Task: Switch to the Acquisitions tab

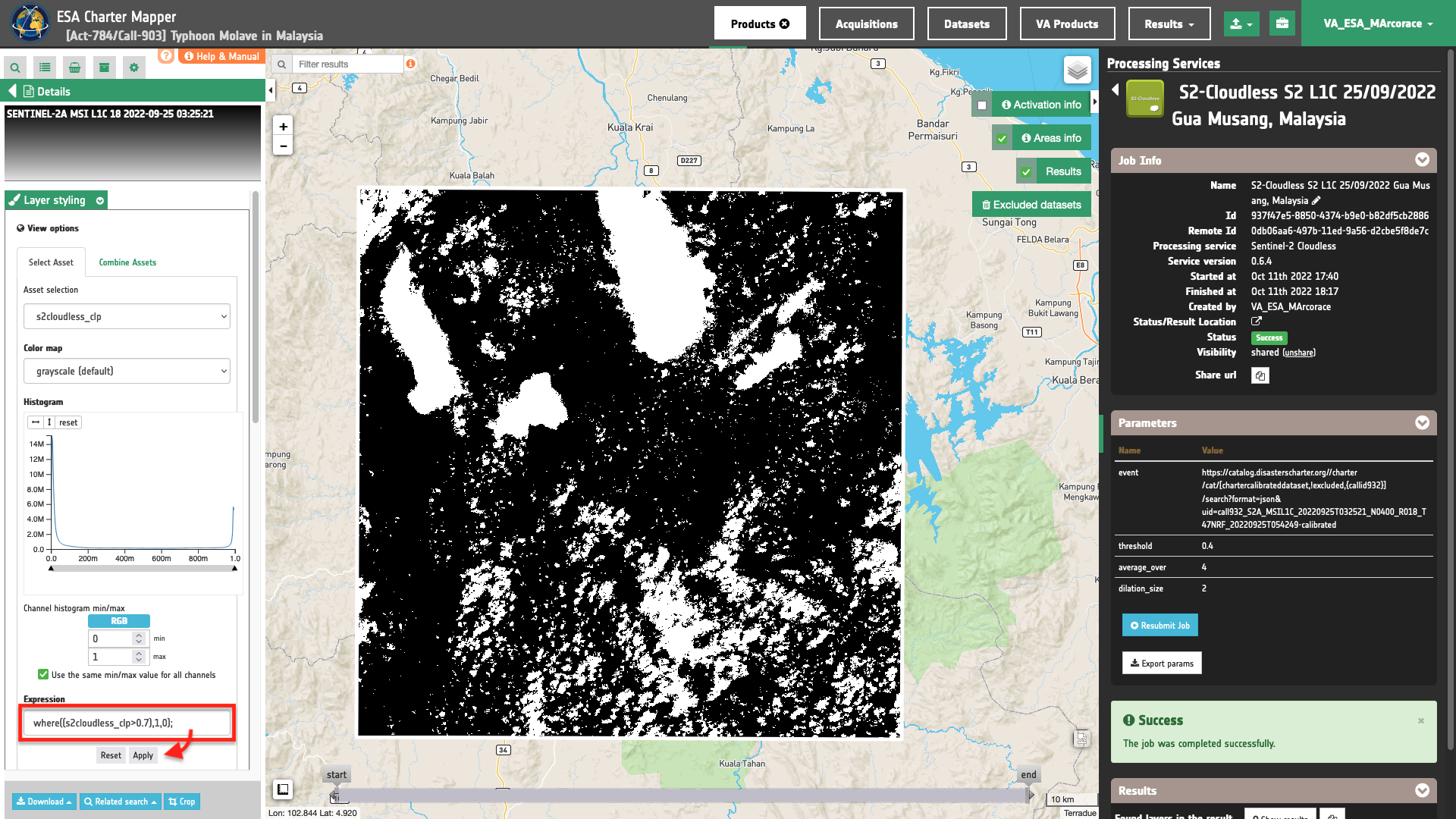Action: 867,24
